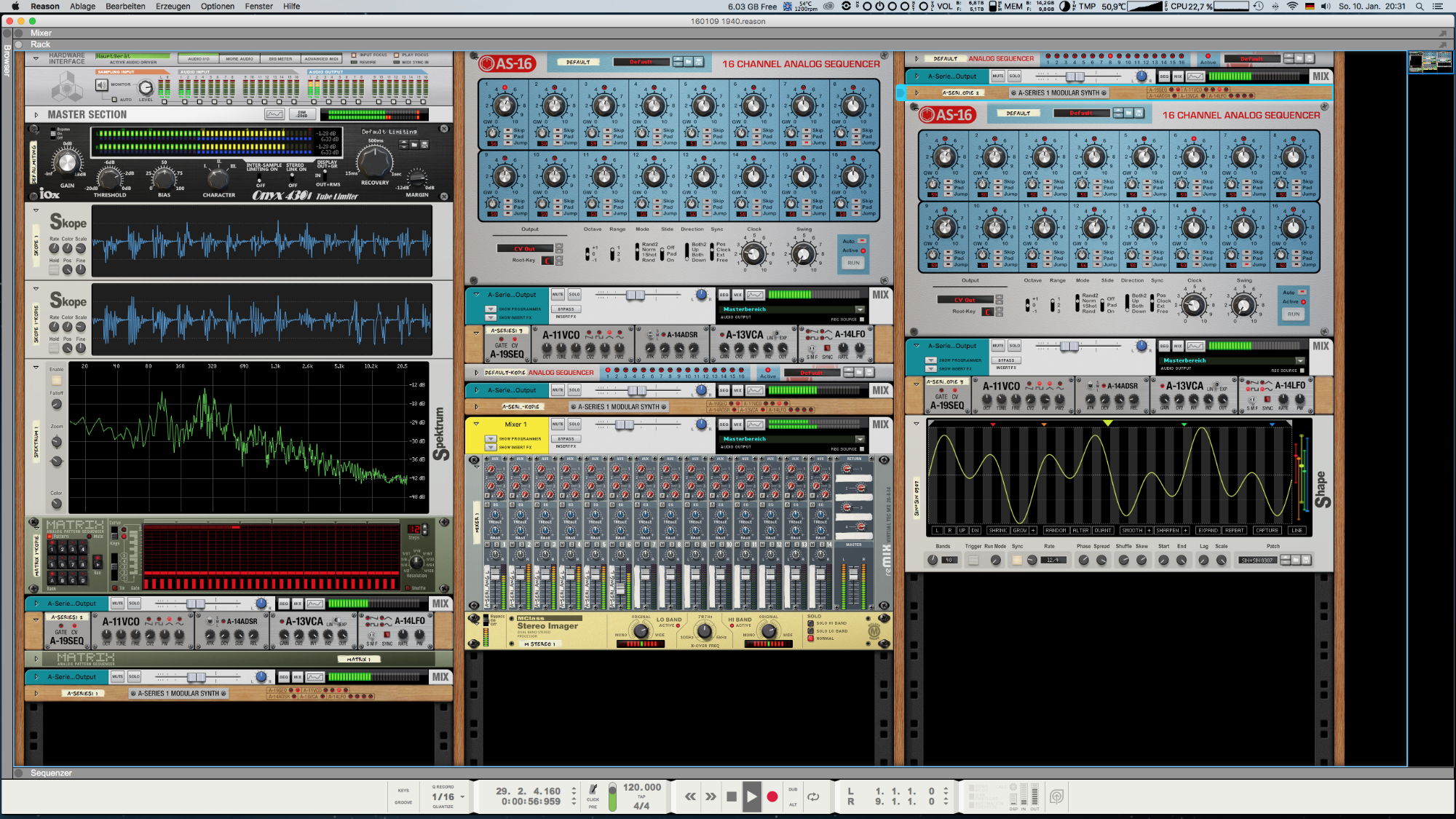The image size is (1456, 819).
Task: Toggle loop mode in the transport
Action: tap(813, 796)
